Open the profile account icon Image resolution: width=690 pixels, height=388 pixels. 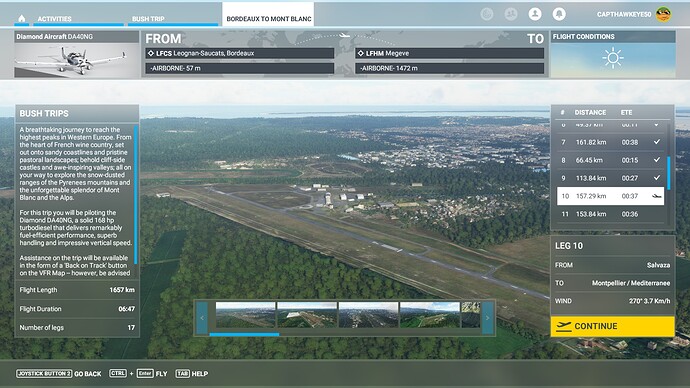[x=535, y=14]
